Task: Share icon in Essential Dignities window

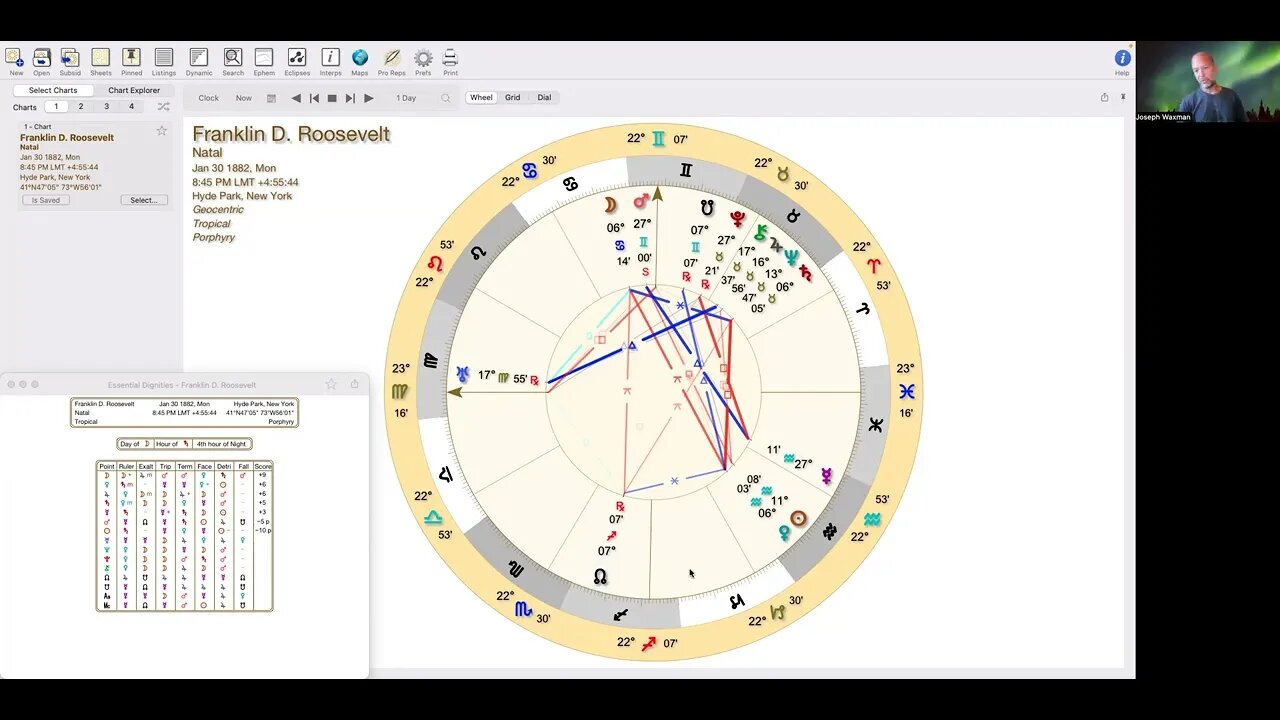Action: point(354,384)
